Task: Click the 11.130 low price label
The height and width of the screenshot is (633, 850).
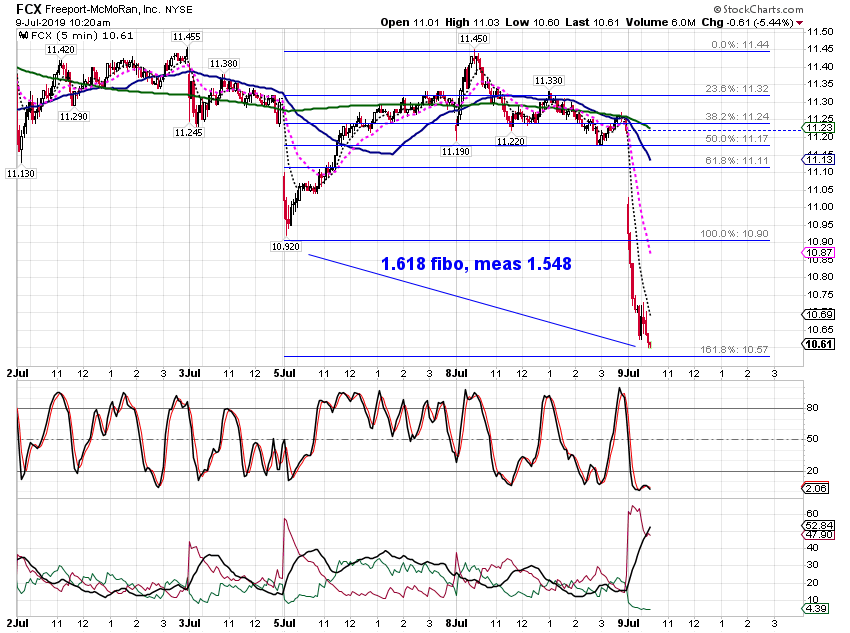Action: [21, 174]
